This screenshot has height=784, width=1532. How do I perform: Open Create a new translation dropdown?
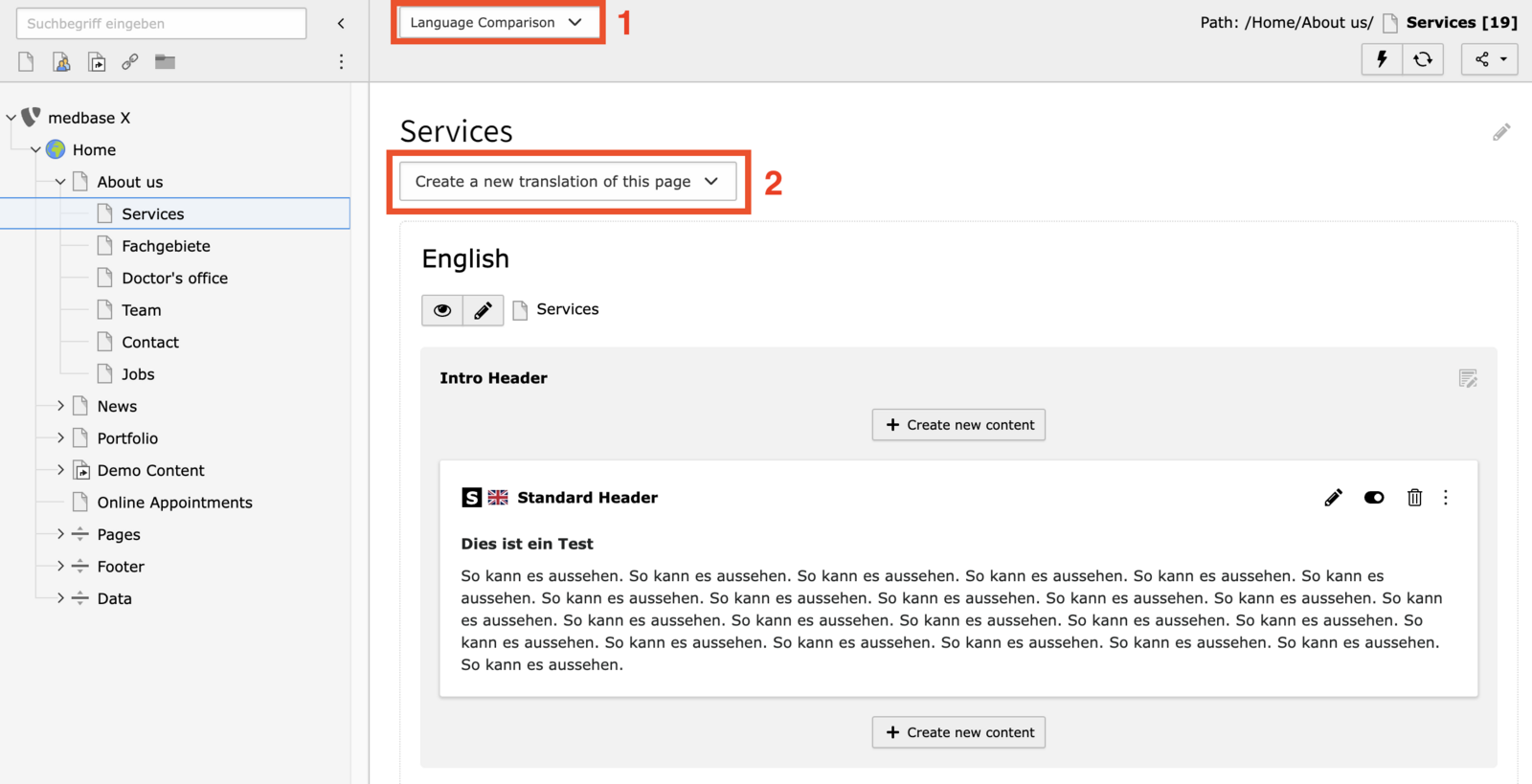tap(568, 182)
